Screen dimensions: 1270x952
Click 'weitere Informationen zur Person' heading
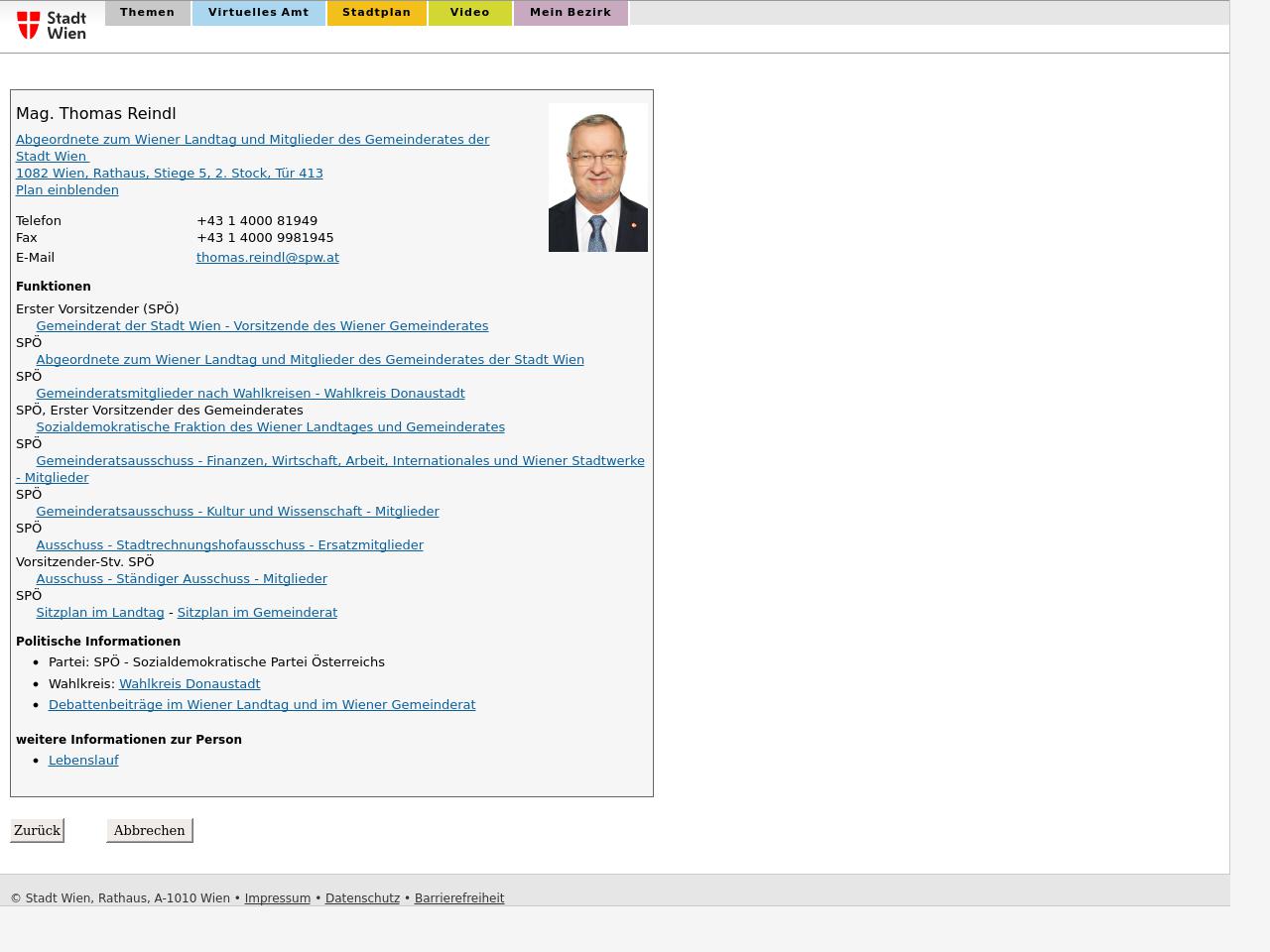(x=129, y=739)
